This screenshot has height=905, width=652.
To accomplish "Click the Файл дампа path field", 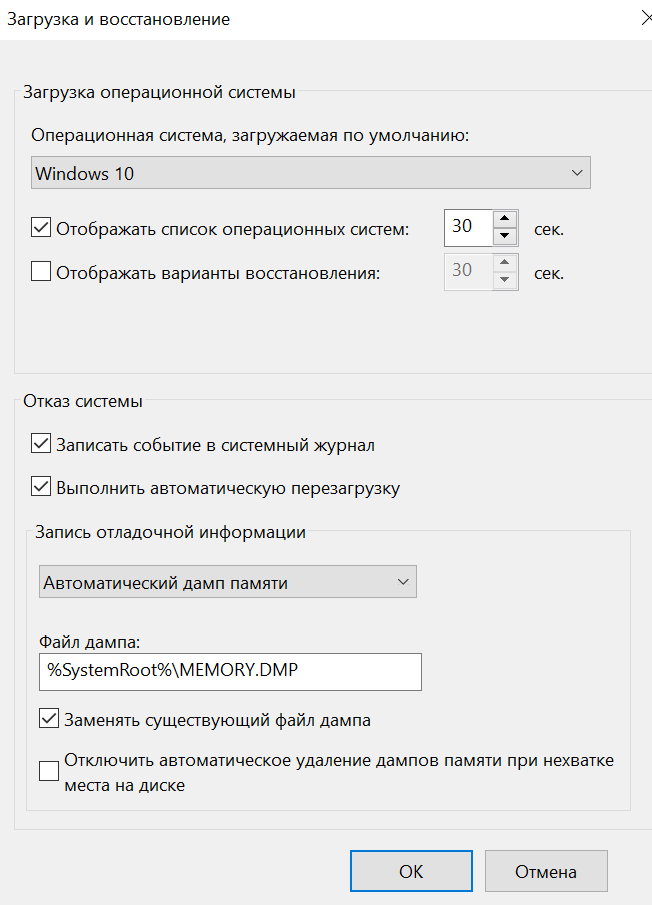I will 230,672.
